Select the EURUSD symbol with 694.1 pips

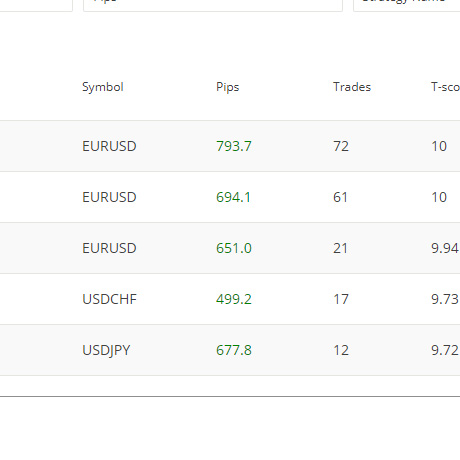pos(109,197)
